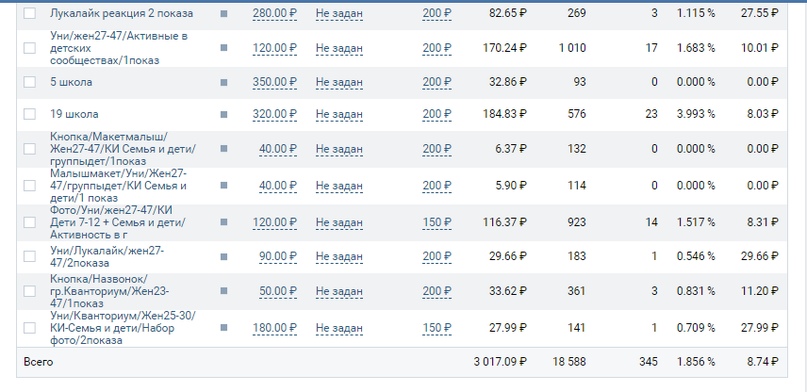Click status square icon for 5 школа

coord(223,82)
